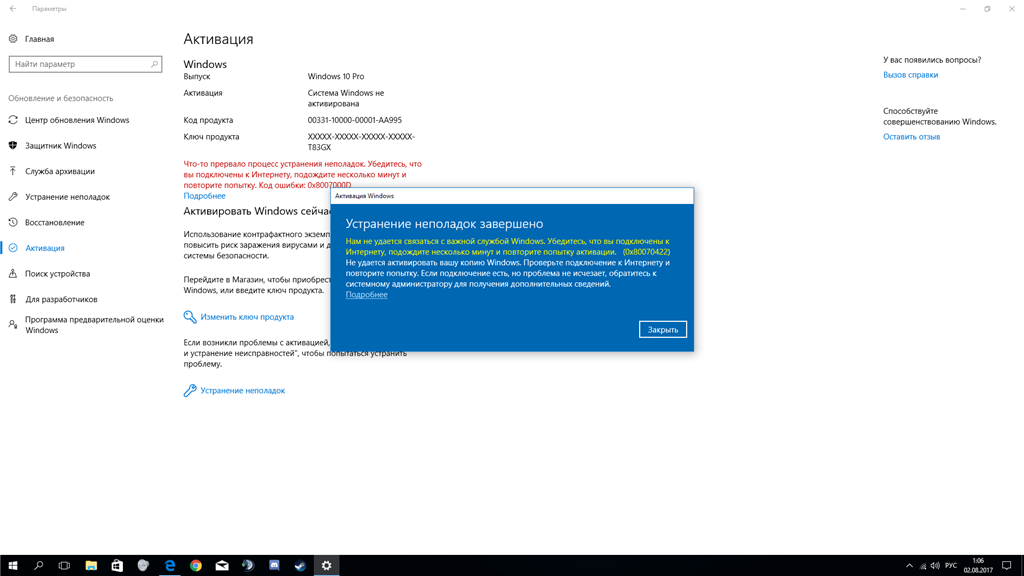Close the troubleshooting dialog with Закрыть
Image resolution: width=1024 pixels, height=576 pixels.
coord(662,330)
